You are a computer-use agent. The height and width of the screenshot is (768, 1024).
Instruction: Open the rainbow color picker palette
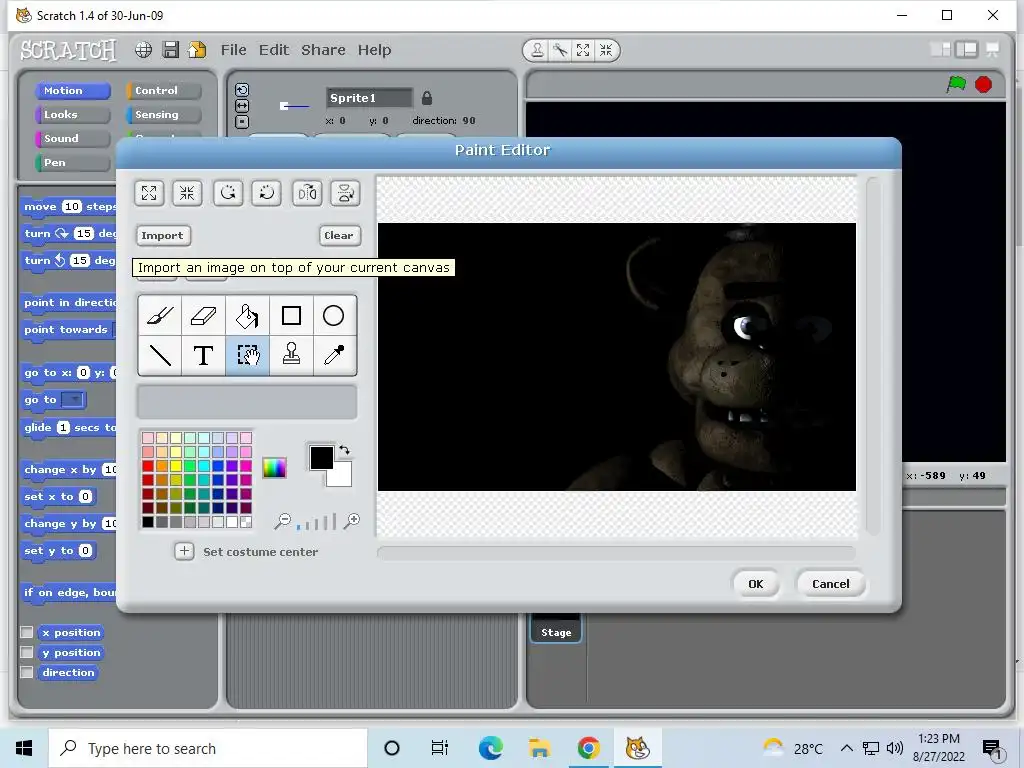point(274,468)
